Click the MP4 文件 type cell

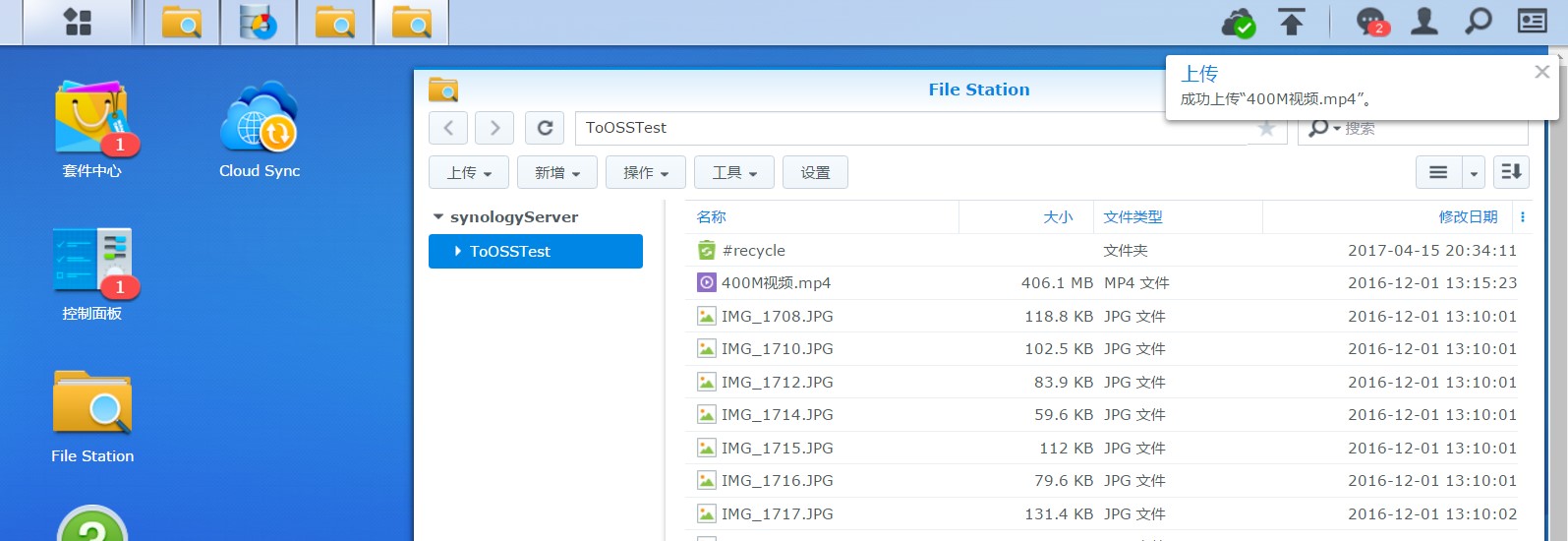(1136, 283)
